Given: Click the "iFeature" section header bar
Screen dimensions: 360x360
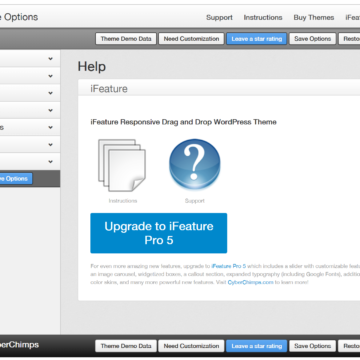Looking at the screenshot, I should tap(219, 89).
